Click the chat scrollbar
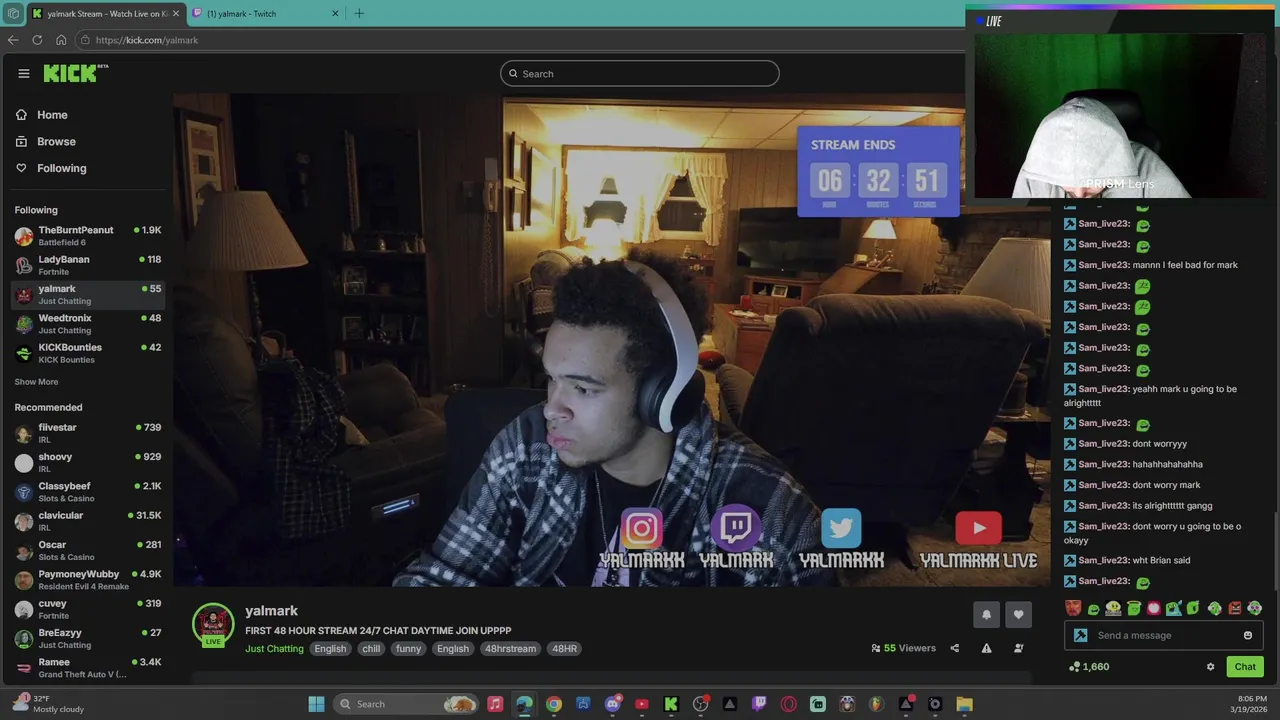This screenshot has width=1280, height=720. point(1275,550)
